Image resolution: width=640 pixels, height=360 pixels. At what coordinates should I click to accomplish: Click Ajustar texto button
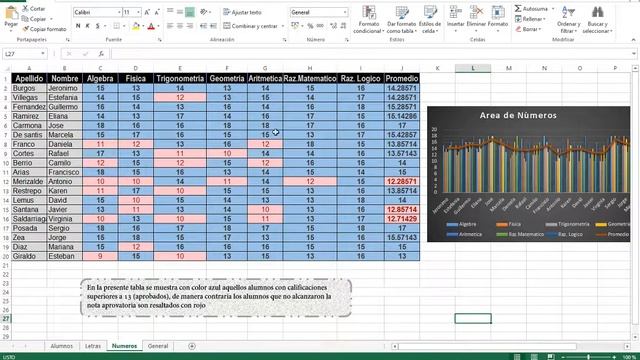[x=242, y=12]
